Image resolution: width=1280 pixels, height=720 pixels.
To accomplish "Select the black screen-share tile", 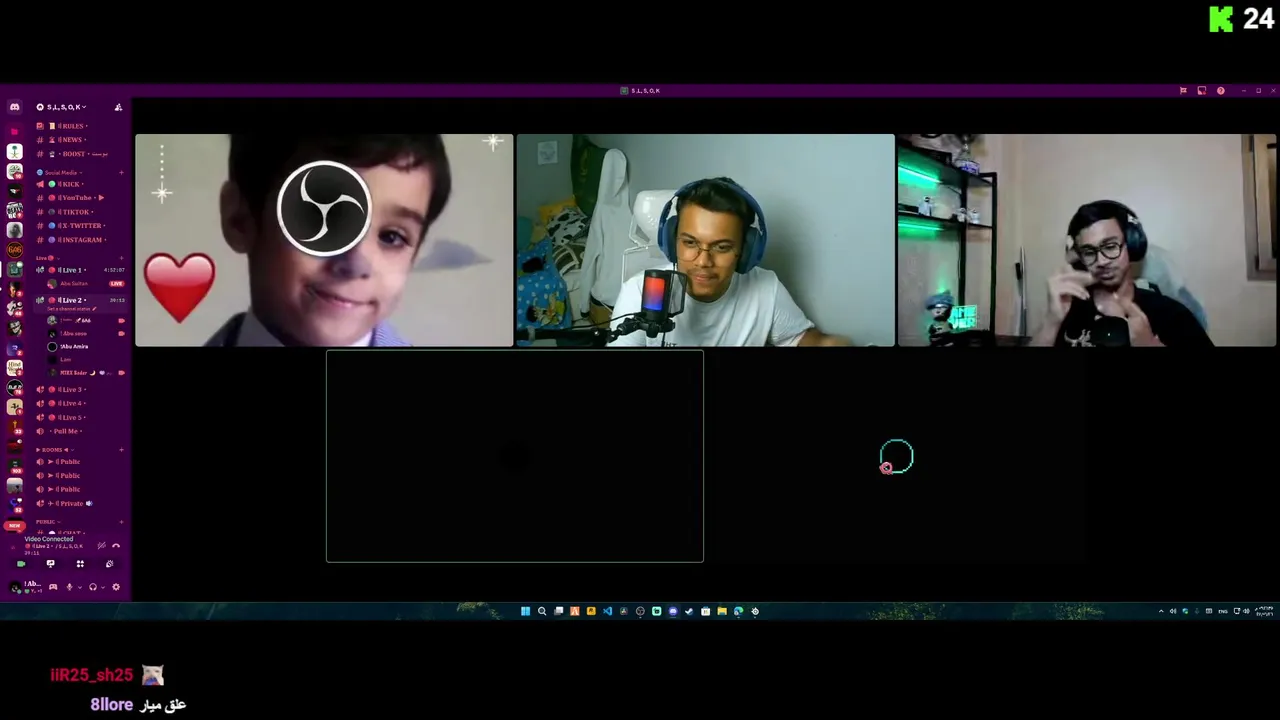I will point(515,456).
